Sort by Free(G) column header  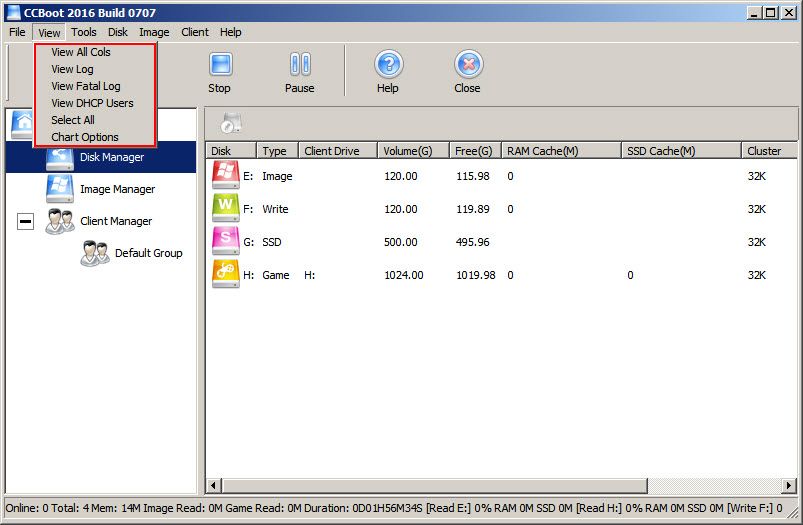pos(475,151)
